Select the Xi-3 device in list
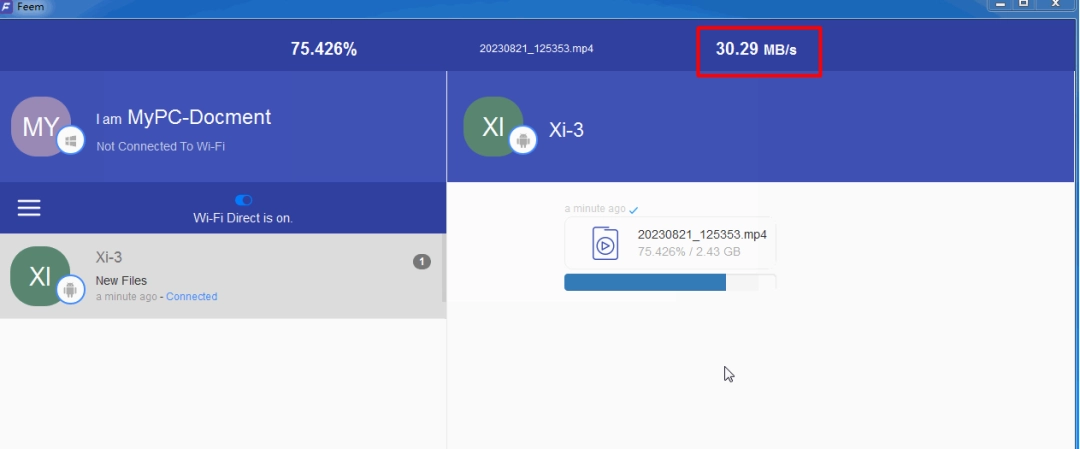1080x449 pixels. 222,275
